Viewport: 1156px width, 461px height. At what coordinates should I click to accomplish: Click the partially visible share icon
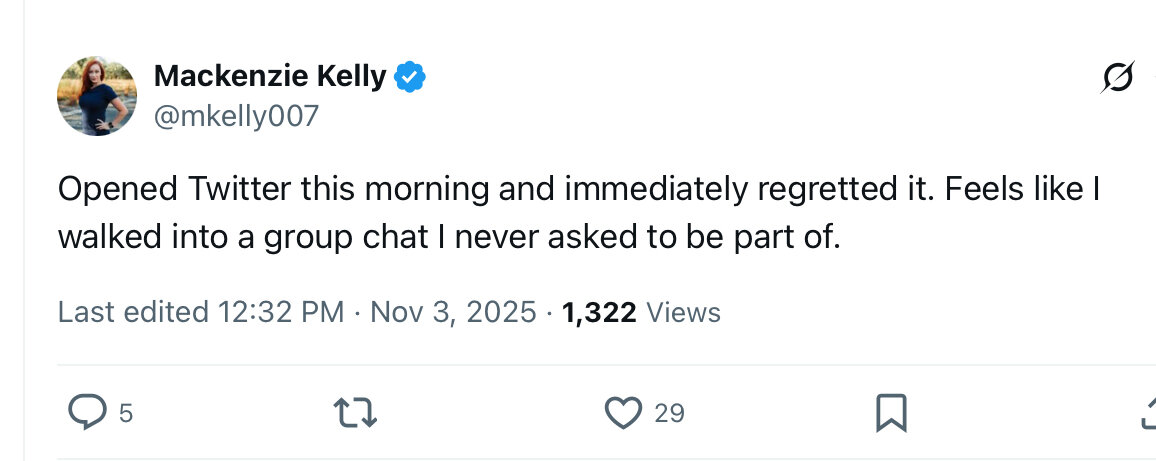coord(1148,412)
